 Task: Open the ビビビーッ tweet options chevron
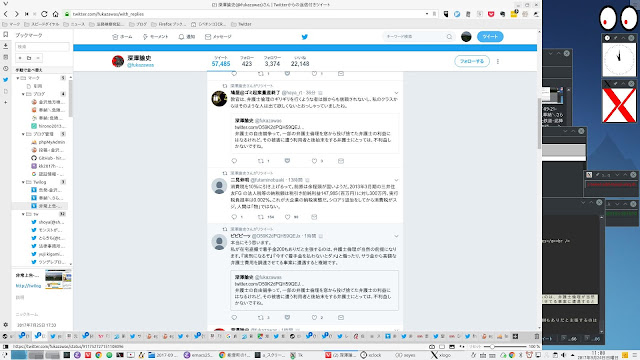396,236
